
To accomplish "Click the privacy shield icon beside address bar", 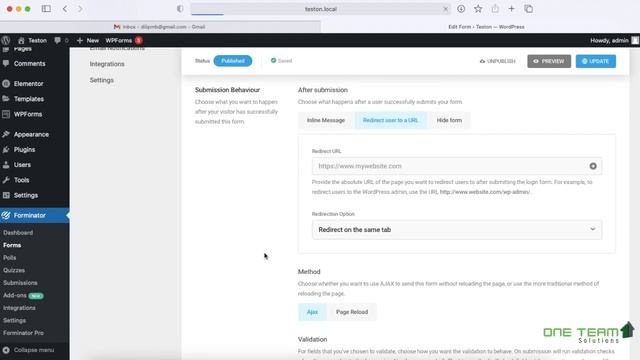I will (x=180, y=9).
